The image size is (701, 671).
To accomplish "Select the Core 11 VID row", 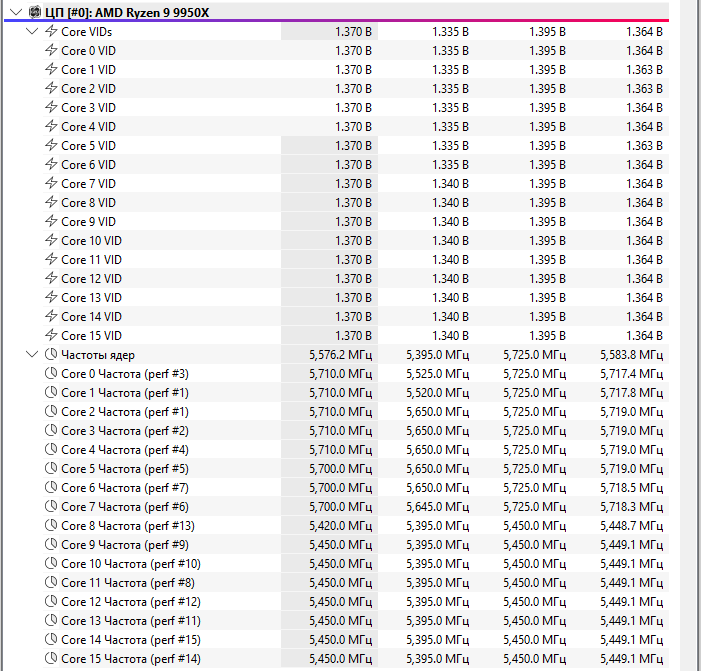I will [x=356, y=259].
